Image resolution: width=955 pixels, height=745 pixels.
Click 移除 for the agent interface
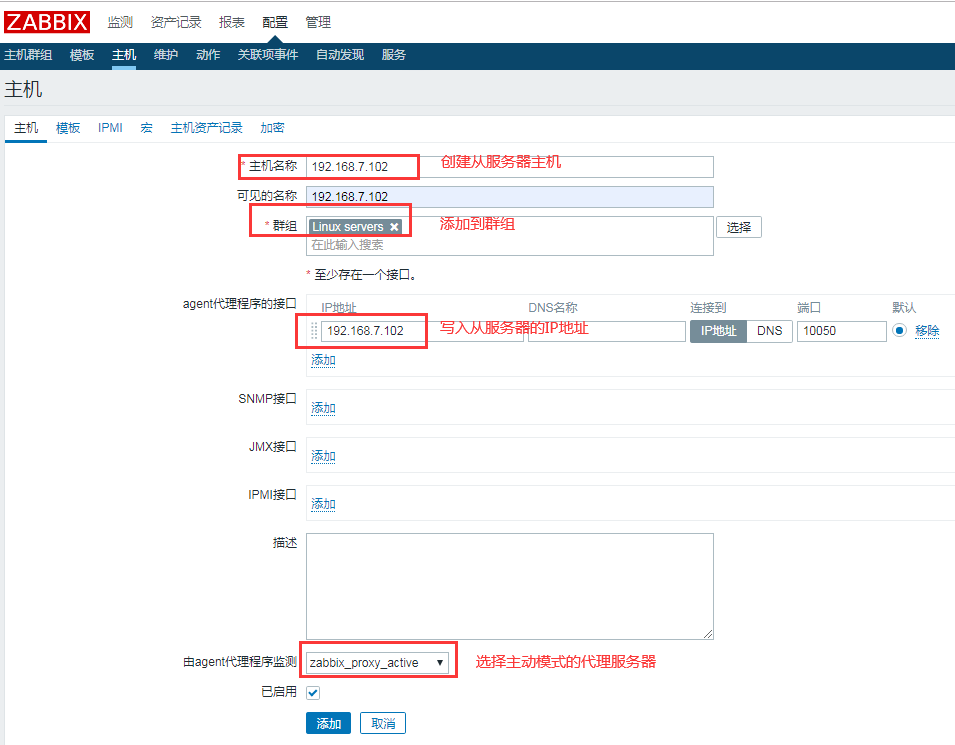(927, 331)
